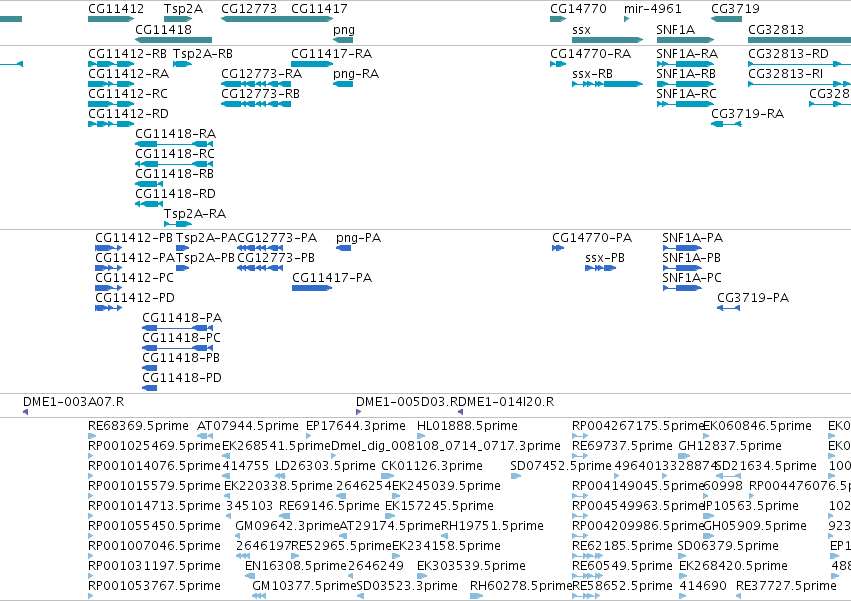Select transcript CG32813-RI
The height and width of the screenshot is (601, 851).
pyautogui.click(x=786, y=74)
